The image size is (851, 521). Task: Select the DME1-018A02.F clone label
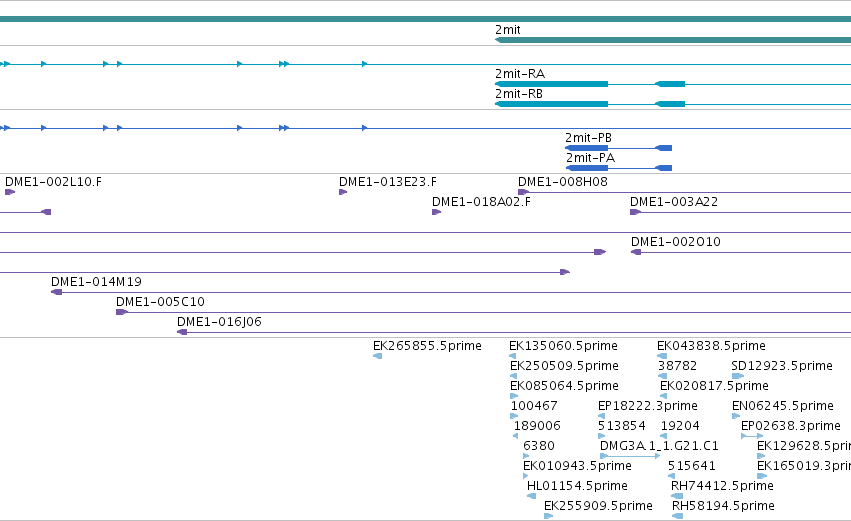(x=481, y=202)
